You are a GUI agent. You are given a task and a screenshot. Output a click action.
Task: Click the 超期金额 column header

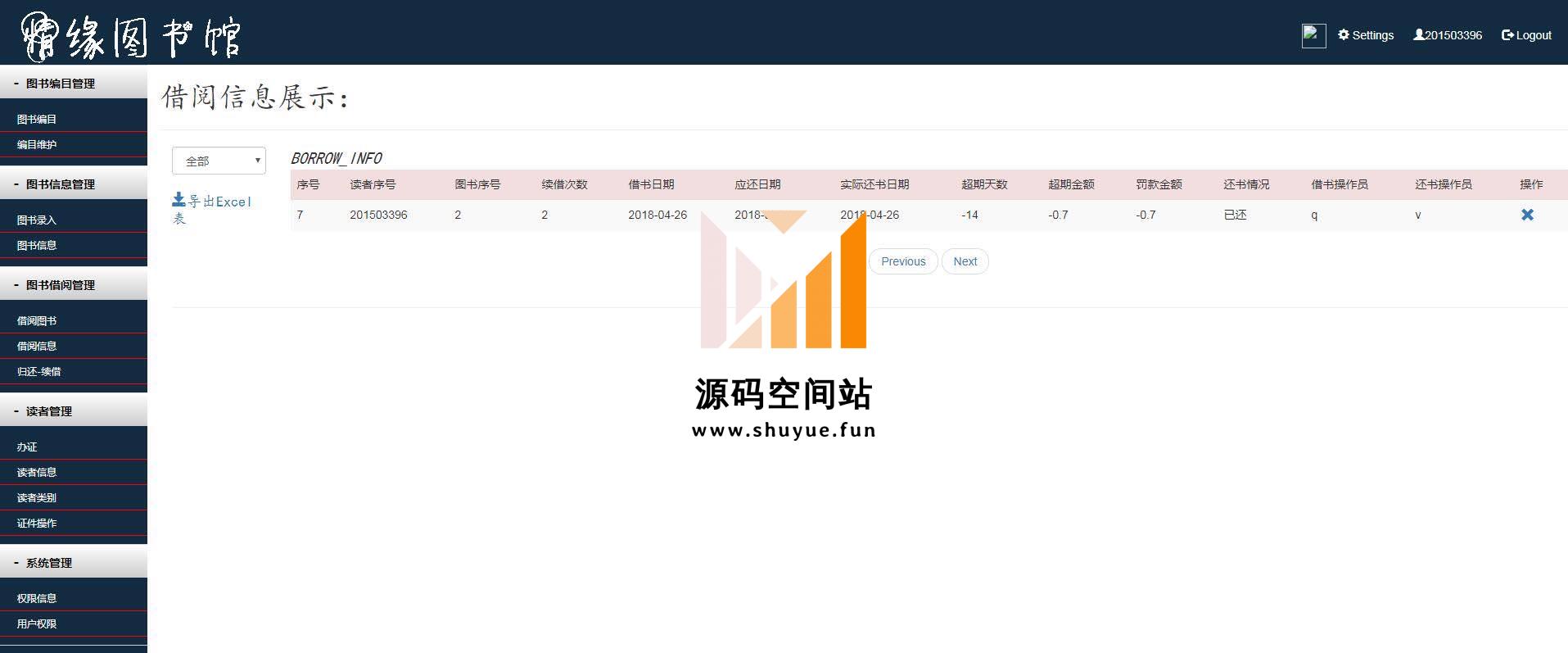point(1071,184)
